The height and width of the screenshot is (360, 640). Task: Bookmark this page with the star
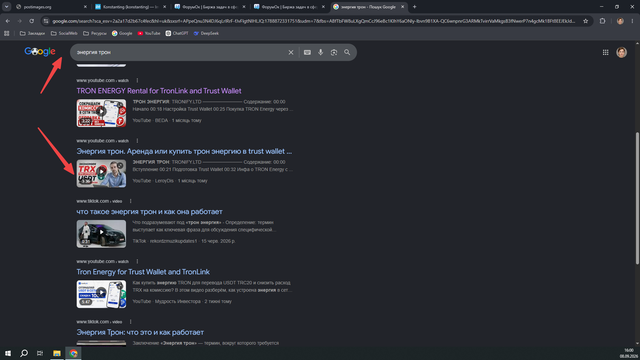pyautogui.click(x=585, y=21)
